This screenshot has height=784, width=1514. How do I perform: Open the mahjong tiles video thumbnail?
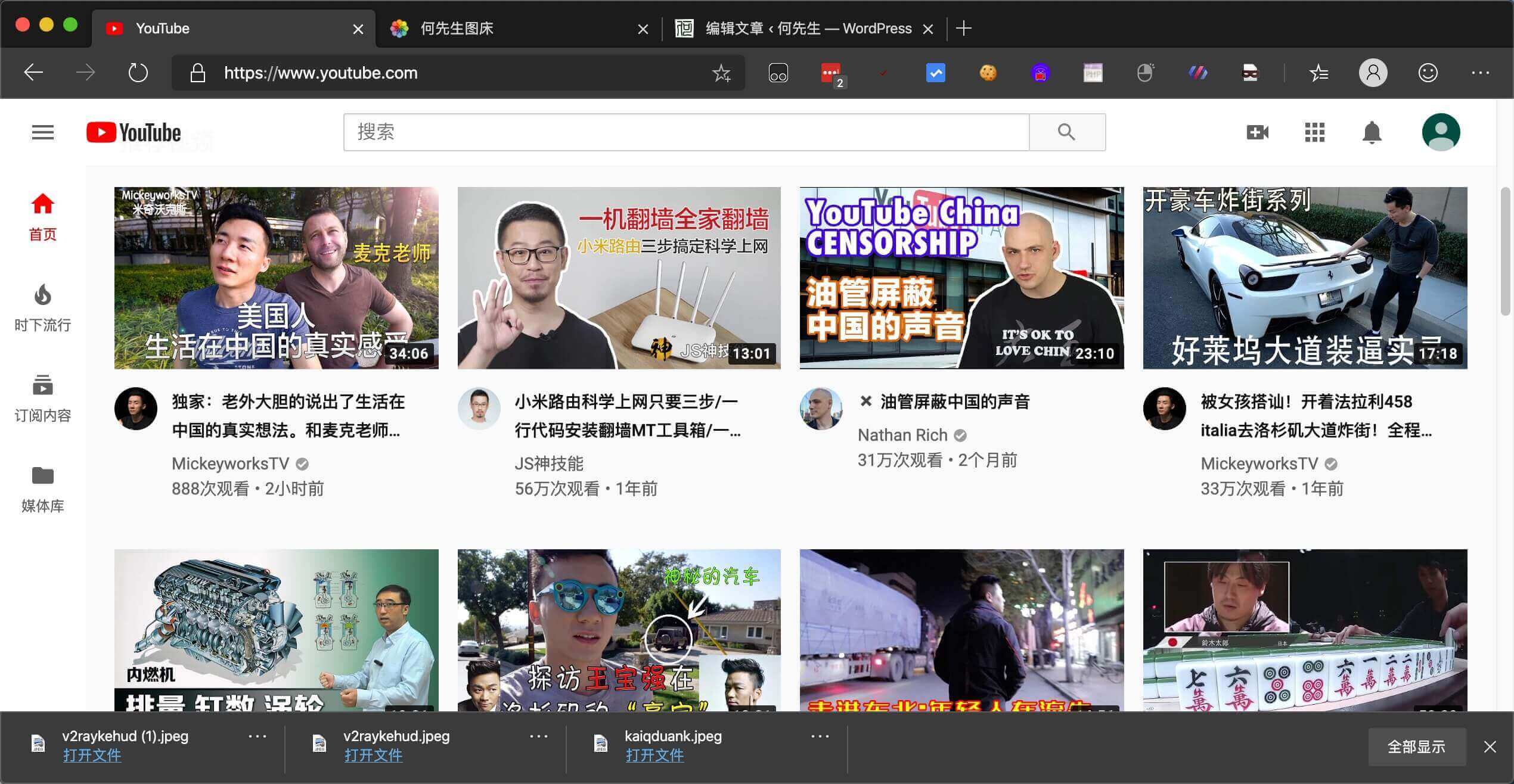coord(1305,630)
